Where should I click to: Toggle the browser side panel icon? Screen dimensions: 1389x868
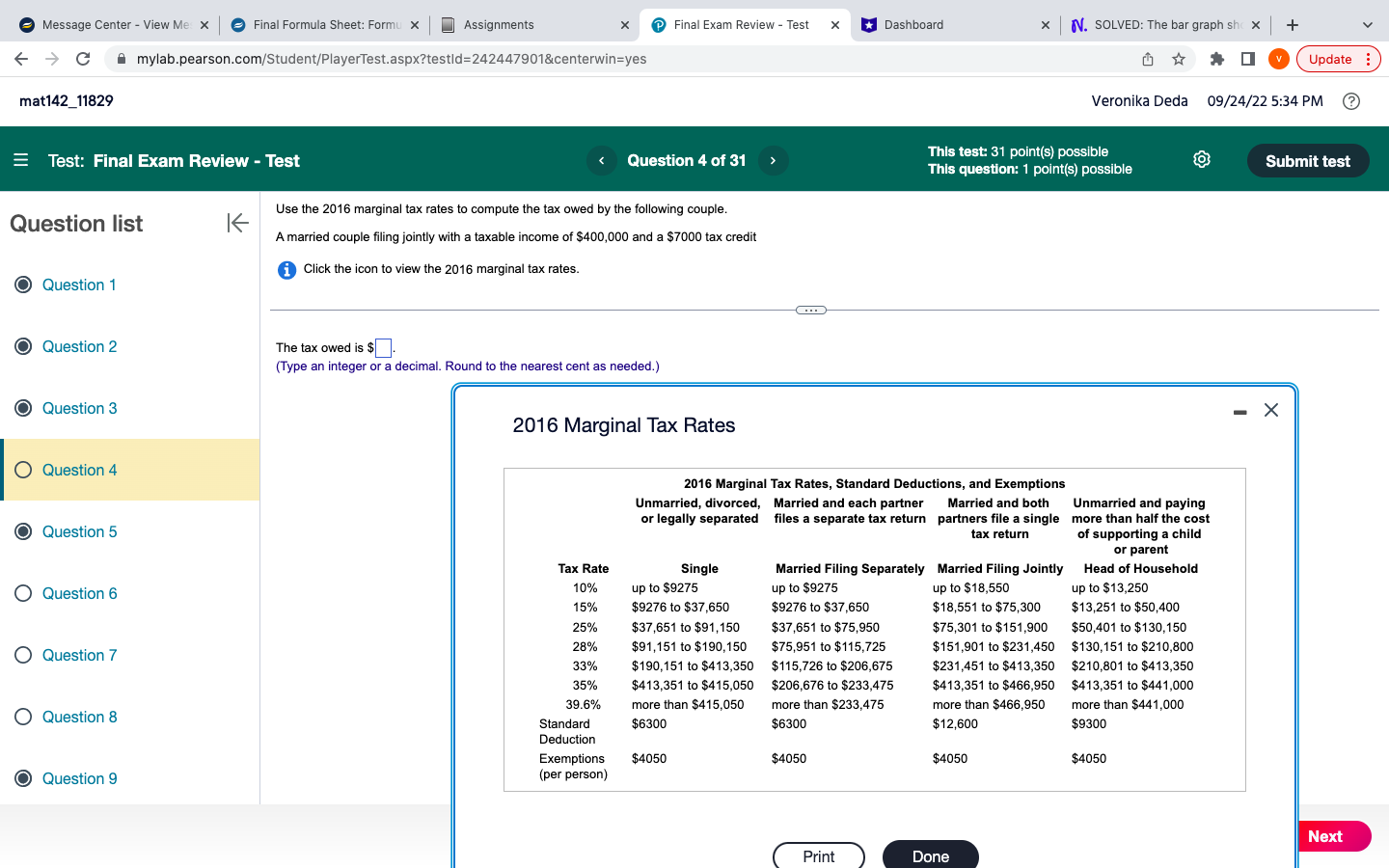click(x=1248, y=59)
